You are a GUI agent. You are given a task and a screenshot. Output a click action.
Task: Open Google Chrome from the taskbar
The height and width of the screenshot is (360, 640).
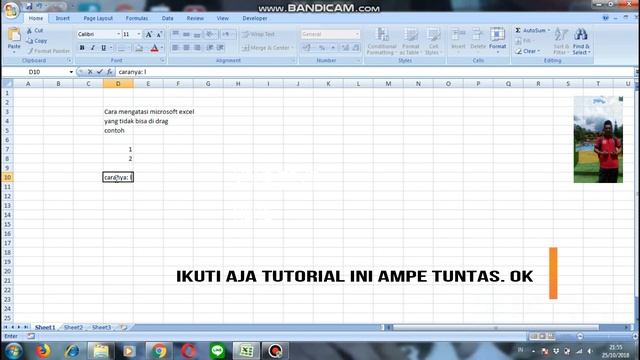(159, 351)
